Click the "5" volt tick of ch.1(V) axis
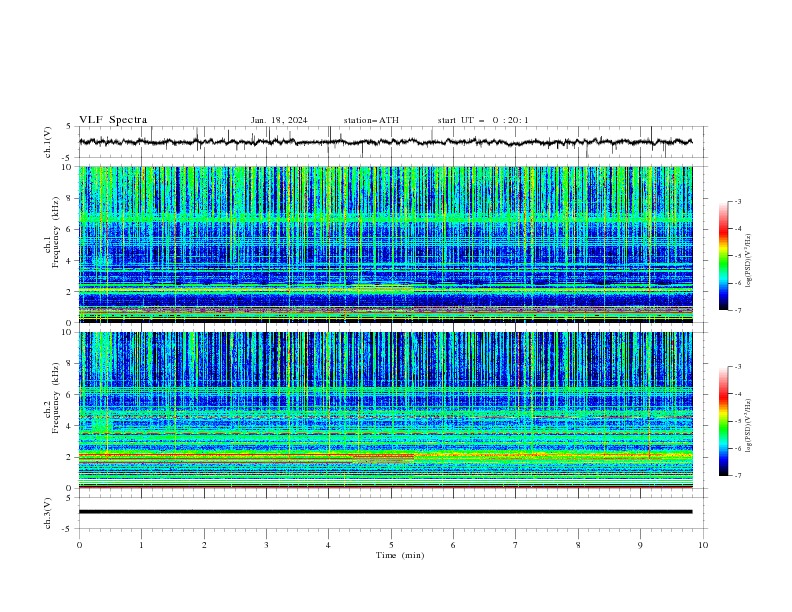 coord(70,126)
